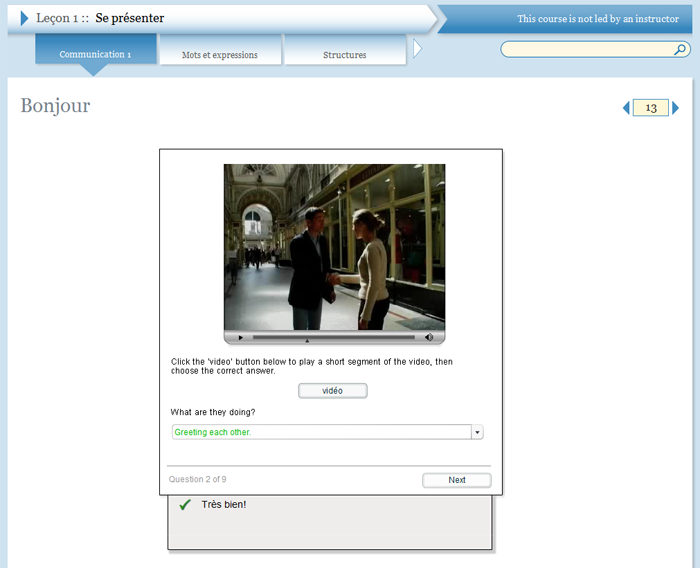Click the vidéo button
This screenshot has width=700, height=568.
[x=333, y=391]
